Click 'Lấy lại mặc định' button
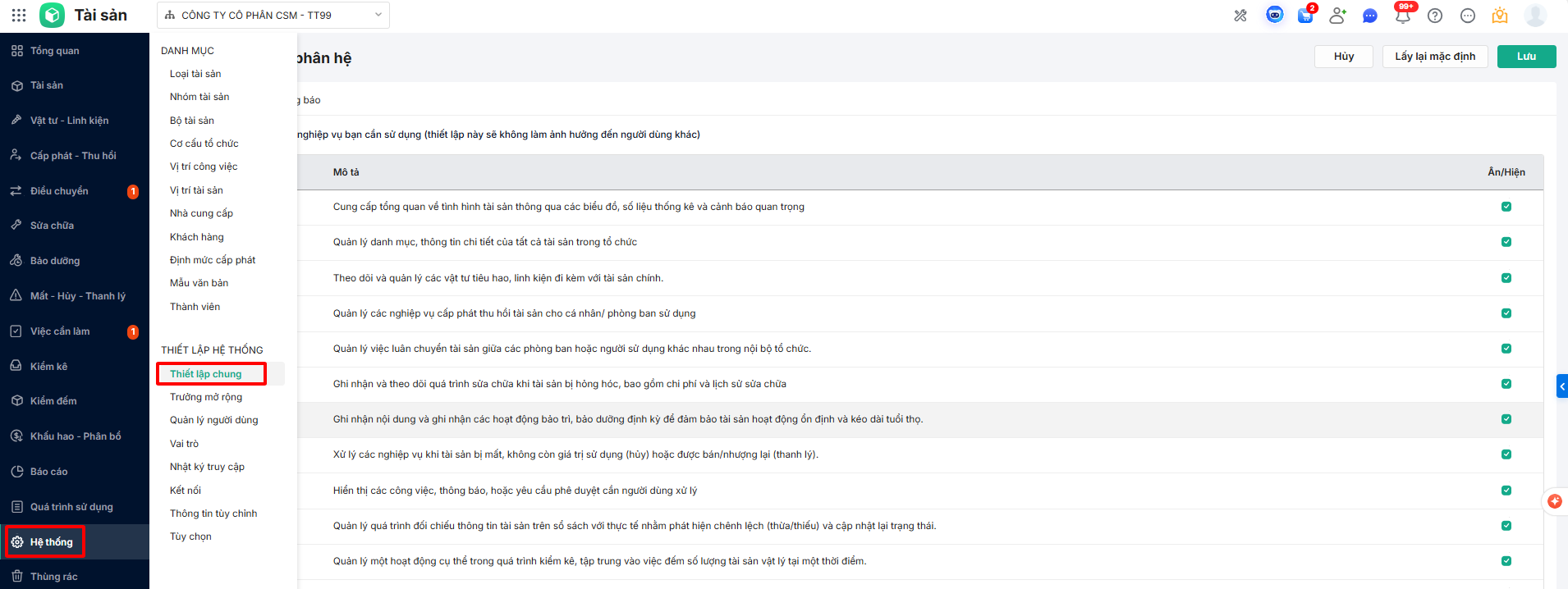Image resolution: width=1568 pixels, height=589 pixels. [x=1435, y=57]
